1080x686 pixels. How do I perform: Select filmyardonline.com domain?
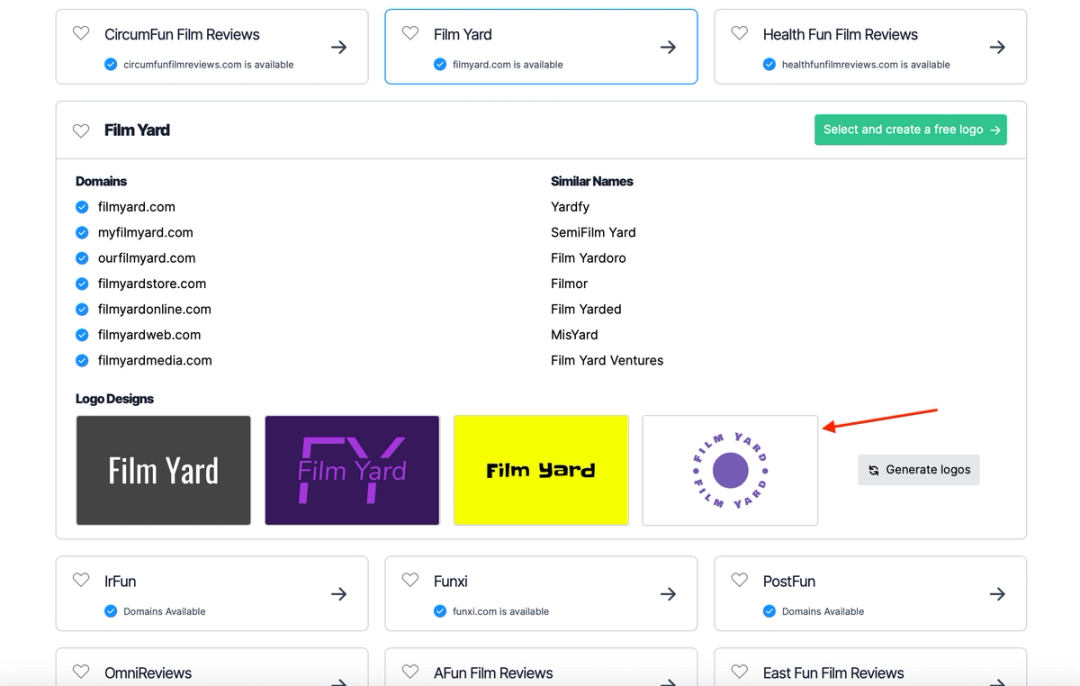click(154, 309)
